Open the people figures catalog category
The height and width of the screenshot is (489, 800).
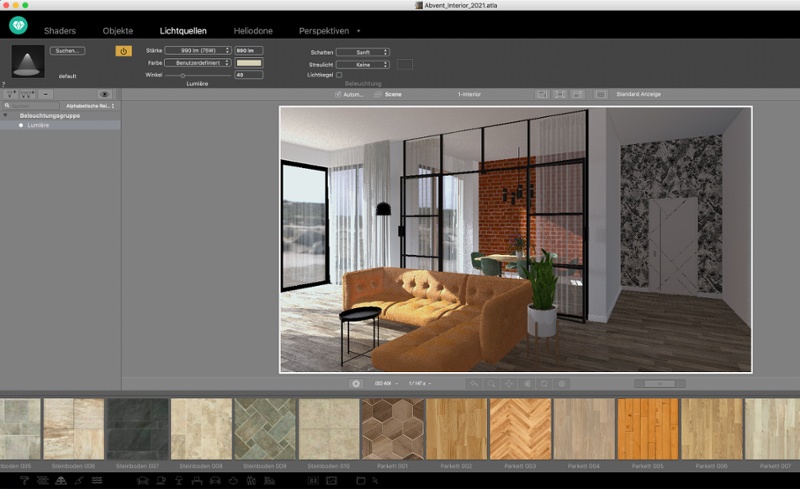[251, 480]
